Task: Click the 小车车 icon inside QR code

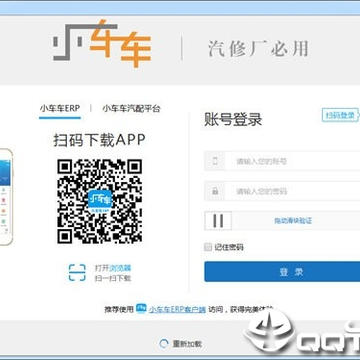Action: click(x=100, y=202)
